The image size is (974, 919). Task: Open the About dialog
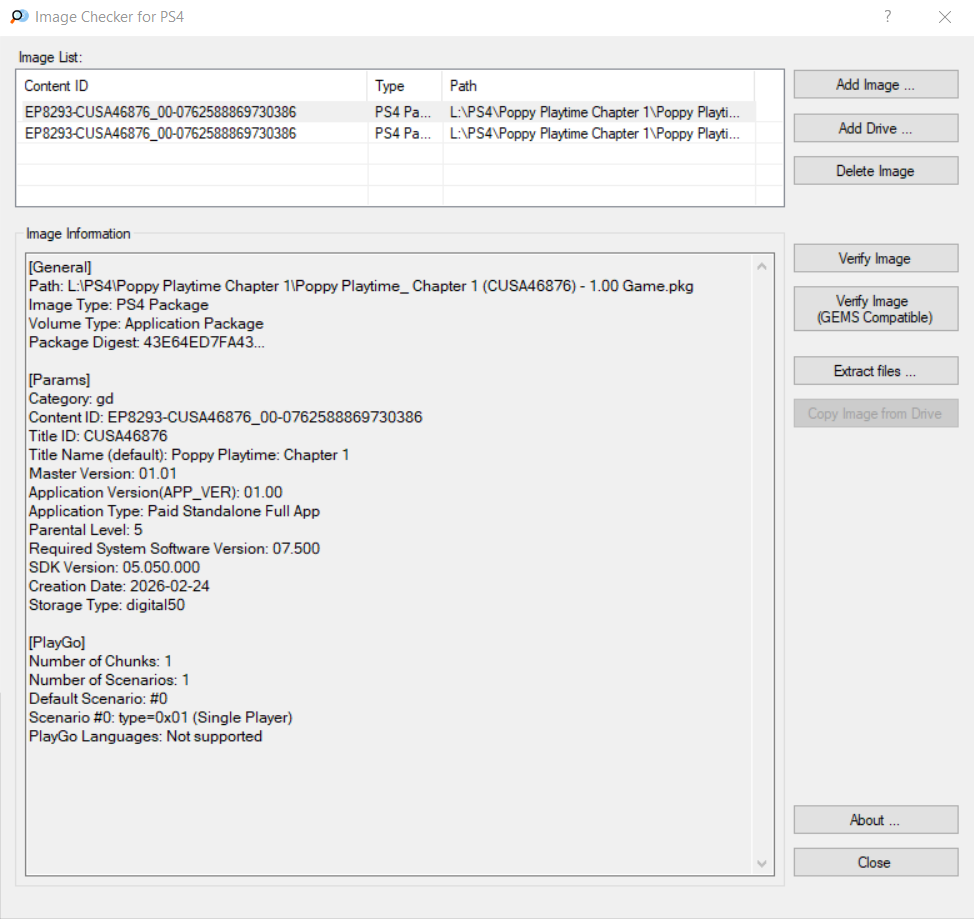[x=875, y=820]
